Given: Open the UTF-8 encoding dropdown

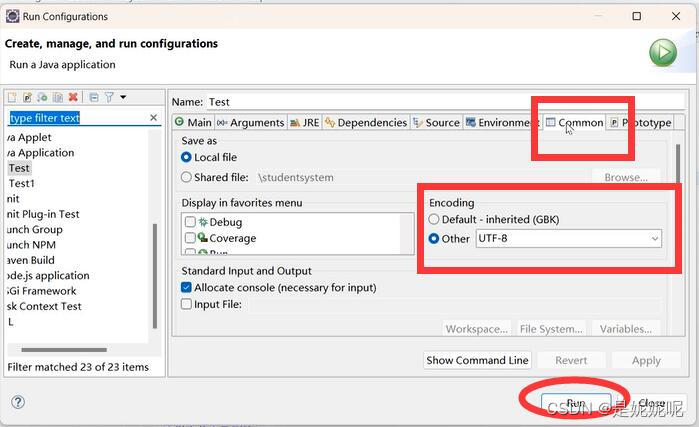Looking at the screenshot, I should click(x=654, y=239).
